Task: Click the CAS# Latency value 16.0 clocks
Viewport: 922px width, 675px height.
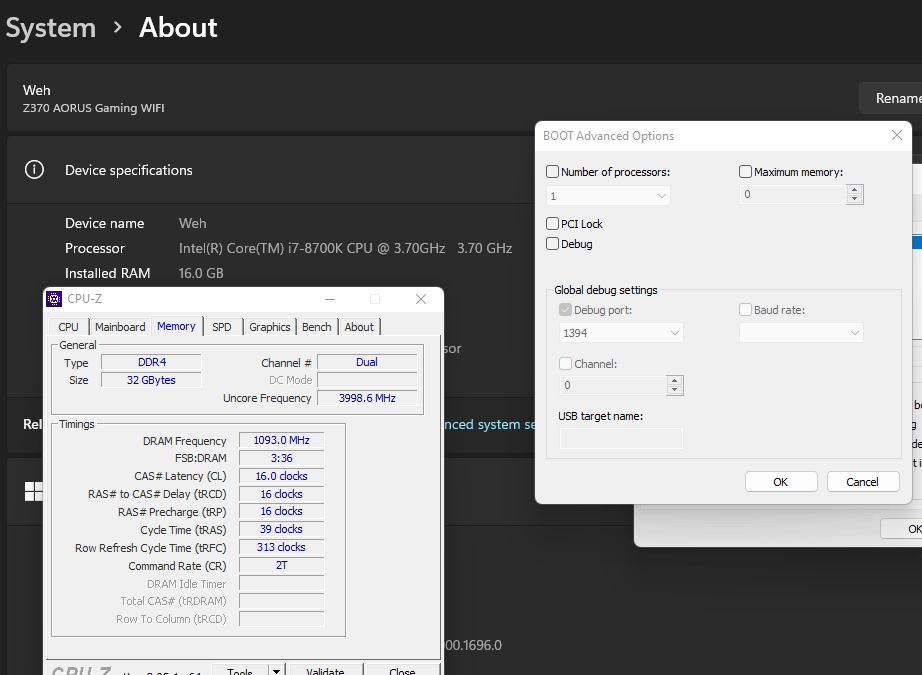Action: pos(282,476)
